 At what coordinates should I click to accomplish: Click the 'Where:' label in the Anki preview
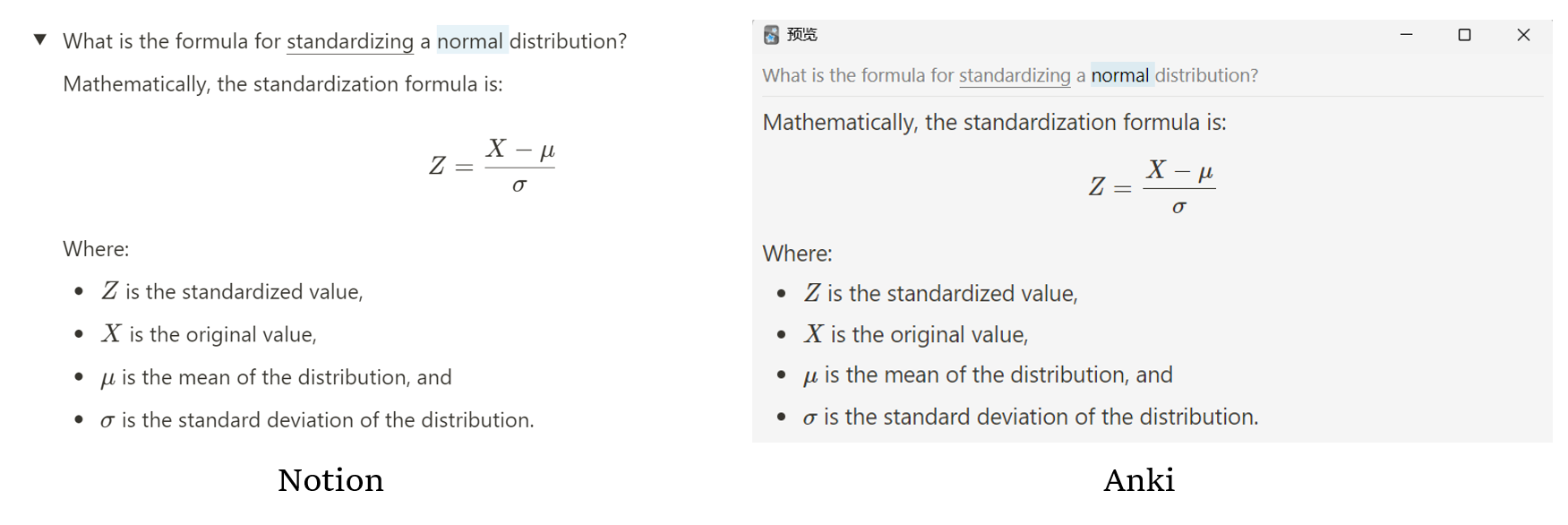point(796,254)
